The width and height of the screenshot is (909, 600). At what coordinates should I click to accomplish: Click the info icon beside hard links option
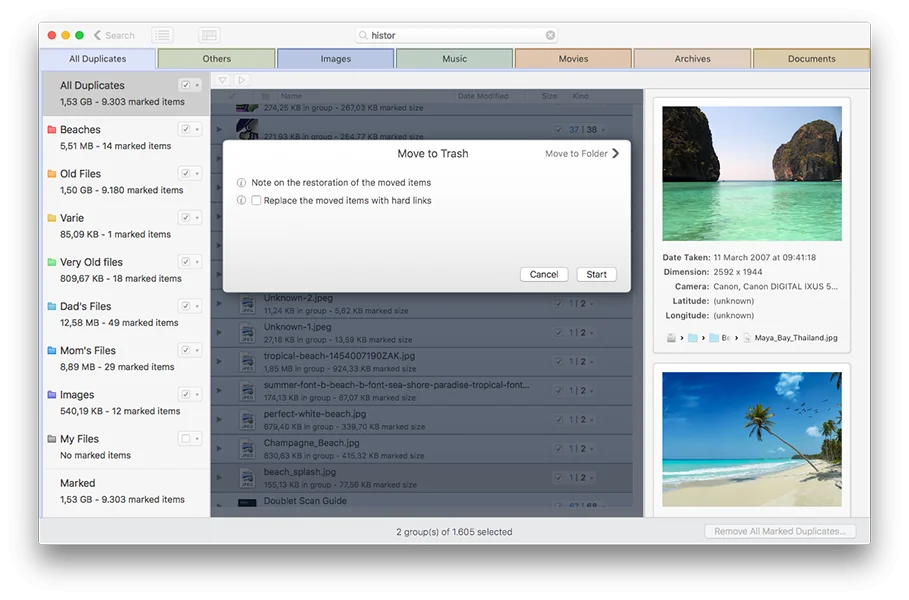point(241,201)
